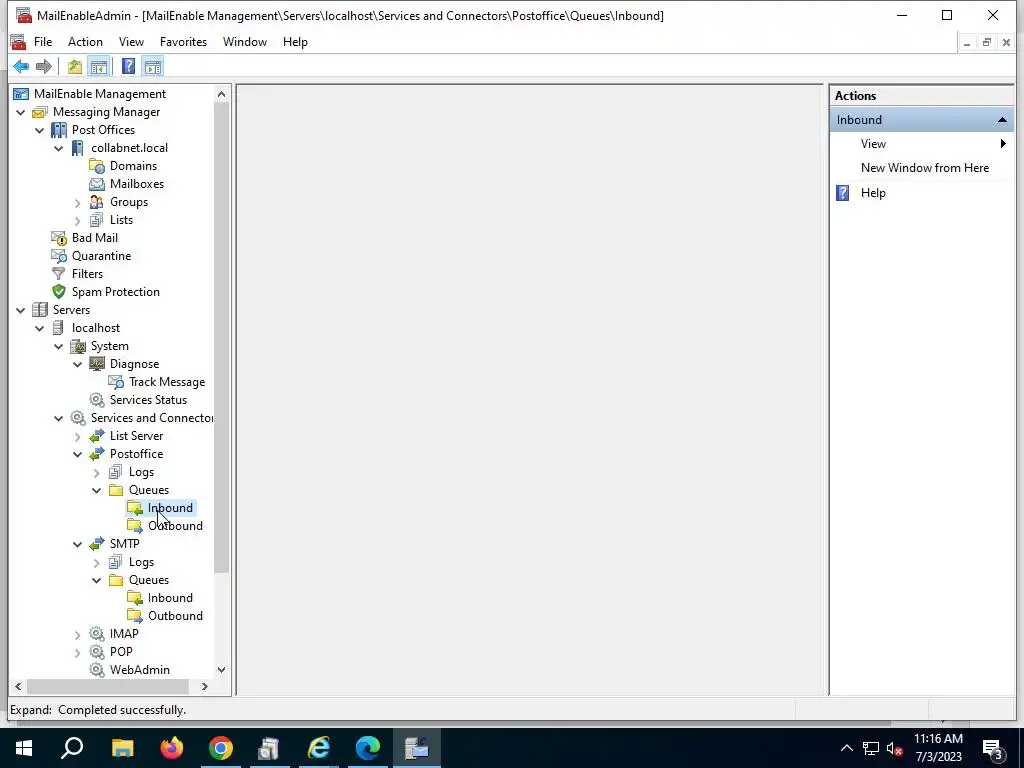
Task: Click the Messaging Manager envelope icon
Action: tap(39, 112)
